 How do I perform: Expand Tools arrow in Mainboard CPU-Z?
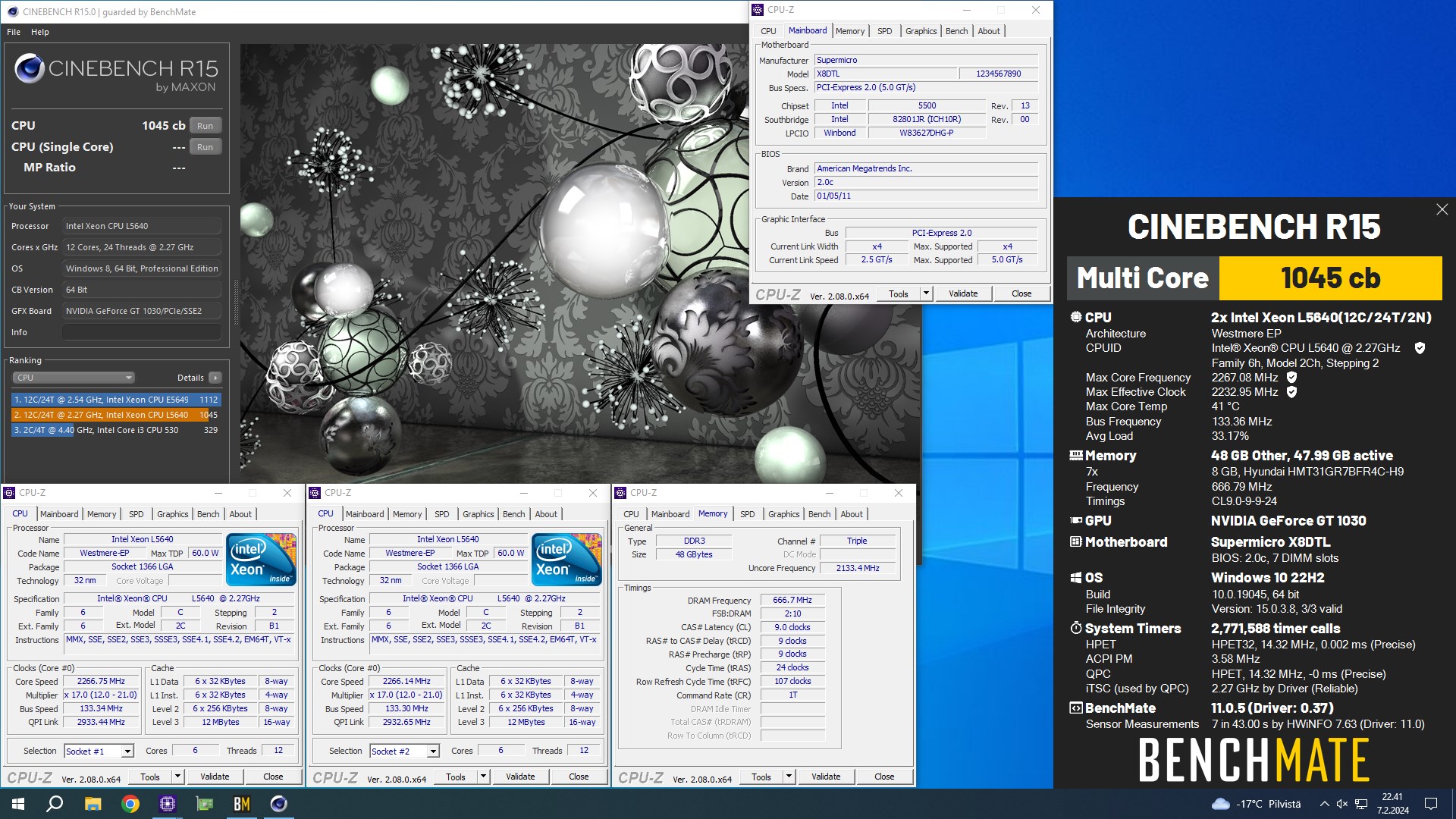coord(925,293)
